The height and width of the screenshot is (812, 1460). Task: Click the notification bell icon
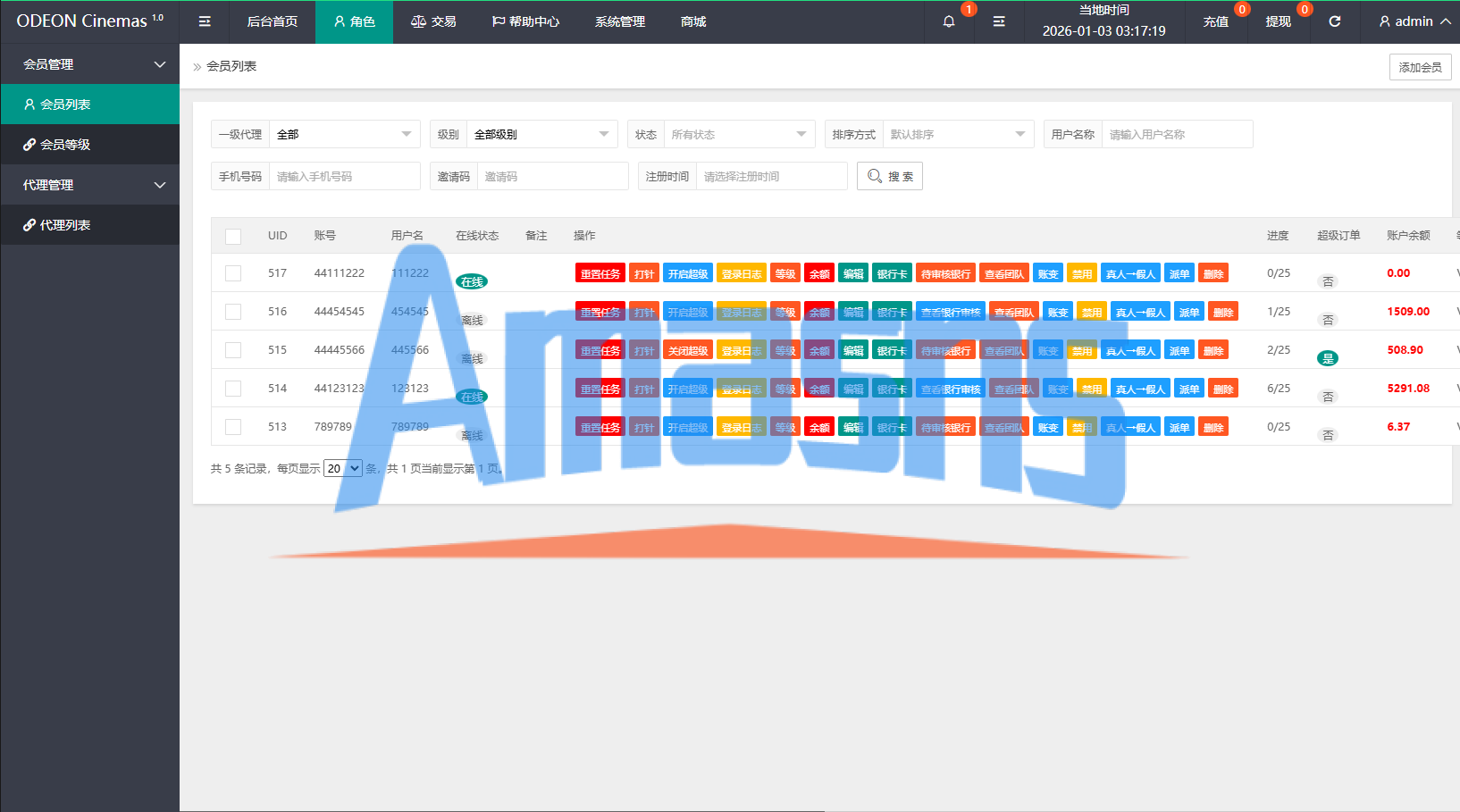point(949,21)
